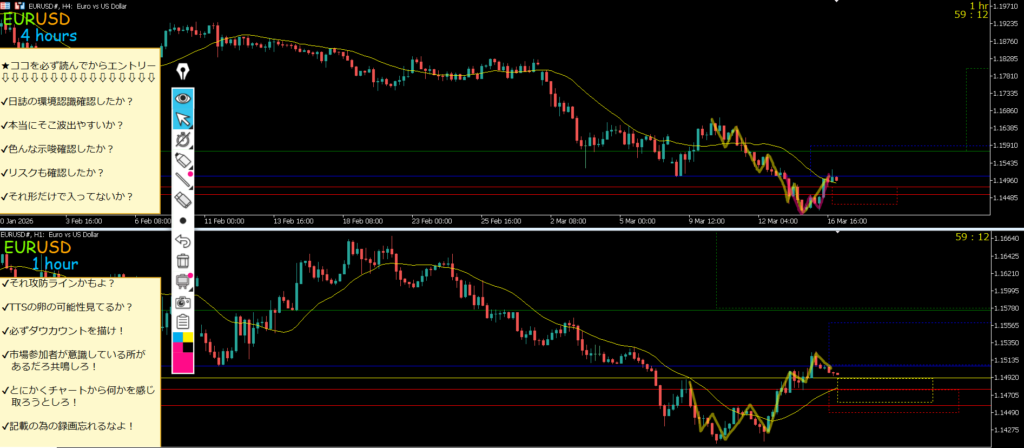Click the clipboard icon in the toolbar
The width and height of the screenshot is (1024, 448).
pos(183,321)
